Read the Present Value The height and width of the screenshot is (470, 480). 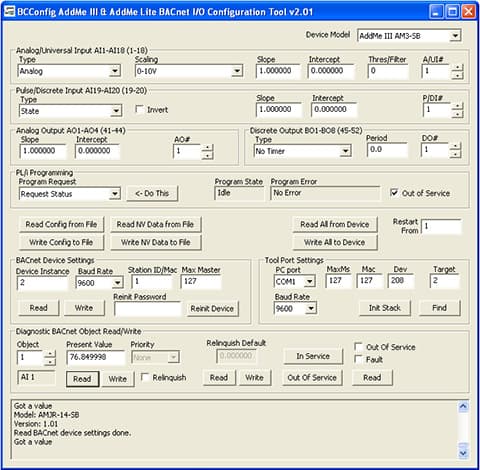tap(82, 379)
